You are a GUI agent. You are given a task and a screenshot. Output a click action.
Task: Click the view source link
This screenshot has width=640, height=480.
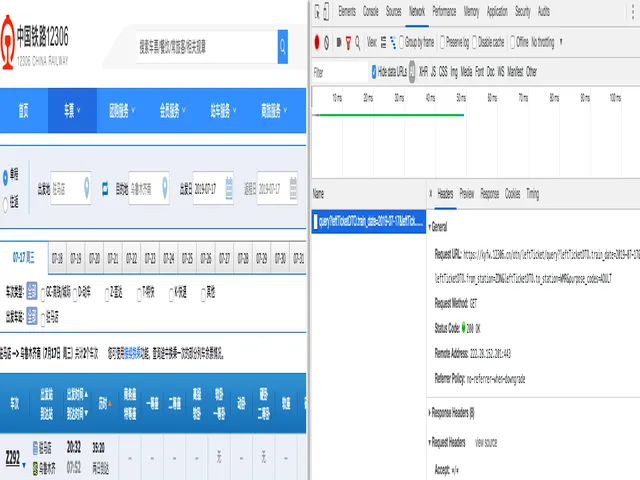pyautogui.click(x=485, y=442)
